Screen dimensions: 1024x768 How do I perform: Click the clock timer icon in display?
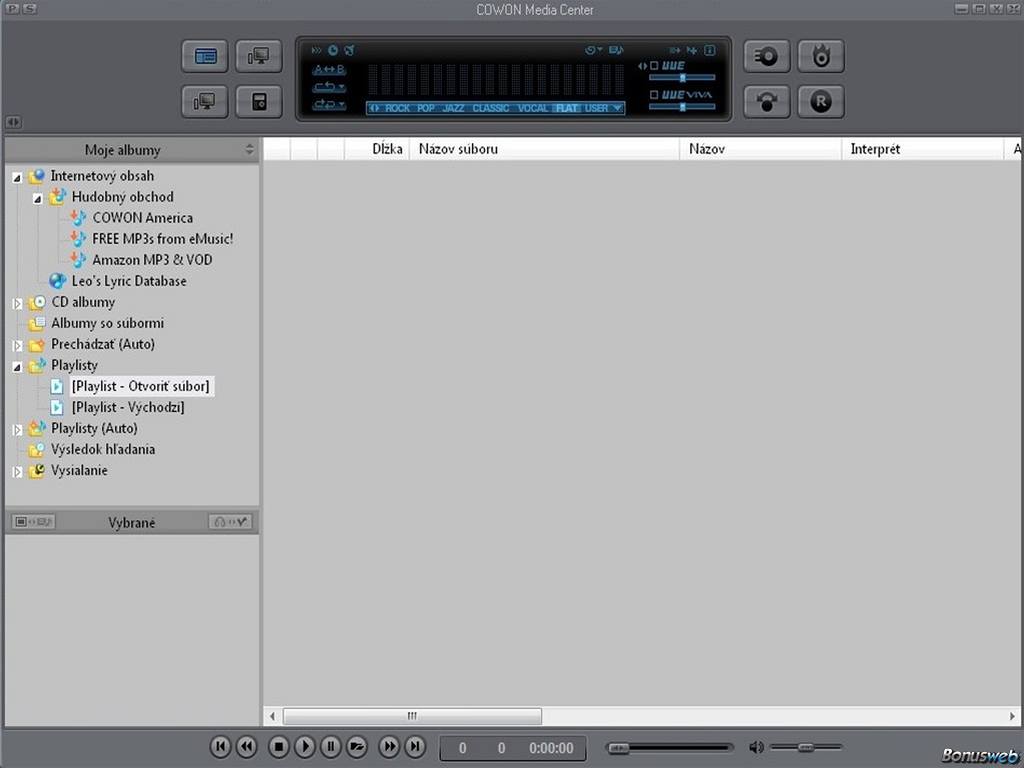(x=333, y=50)
